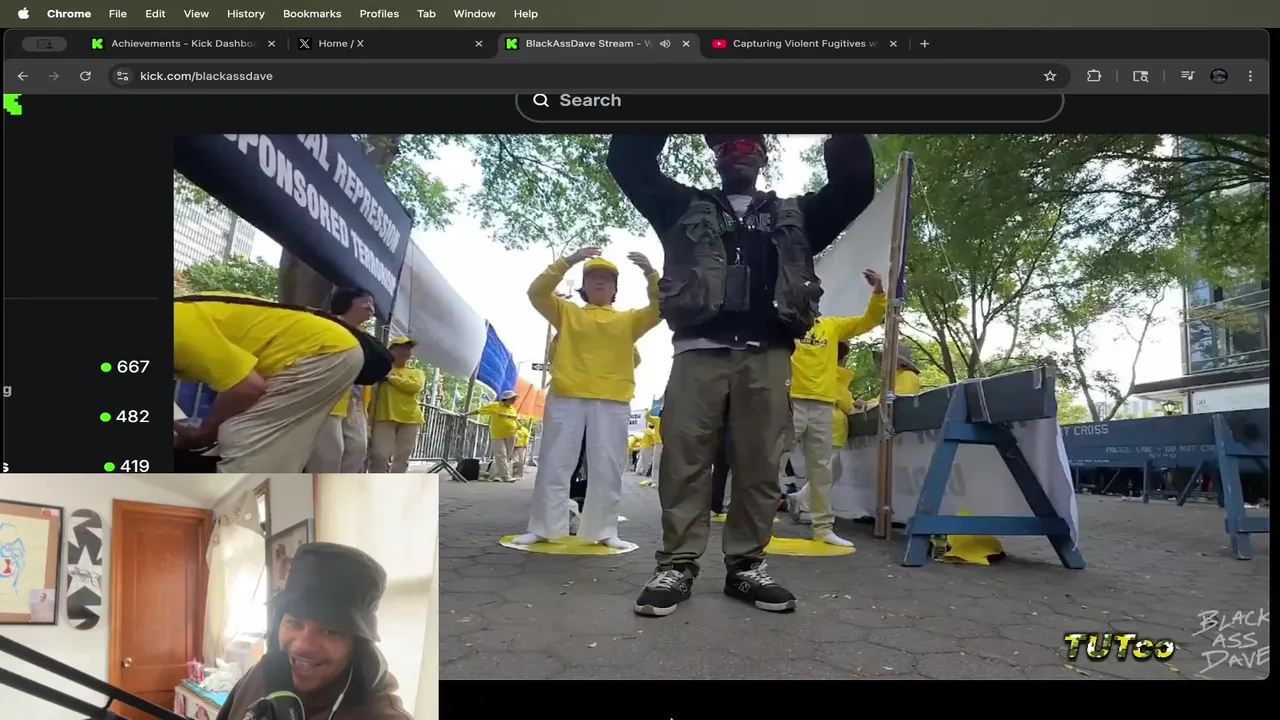Open the Tab menu
This screenshot has height=720, width=1280.
pos(426,14)
